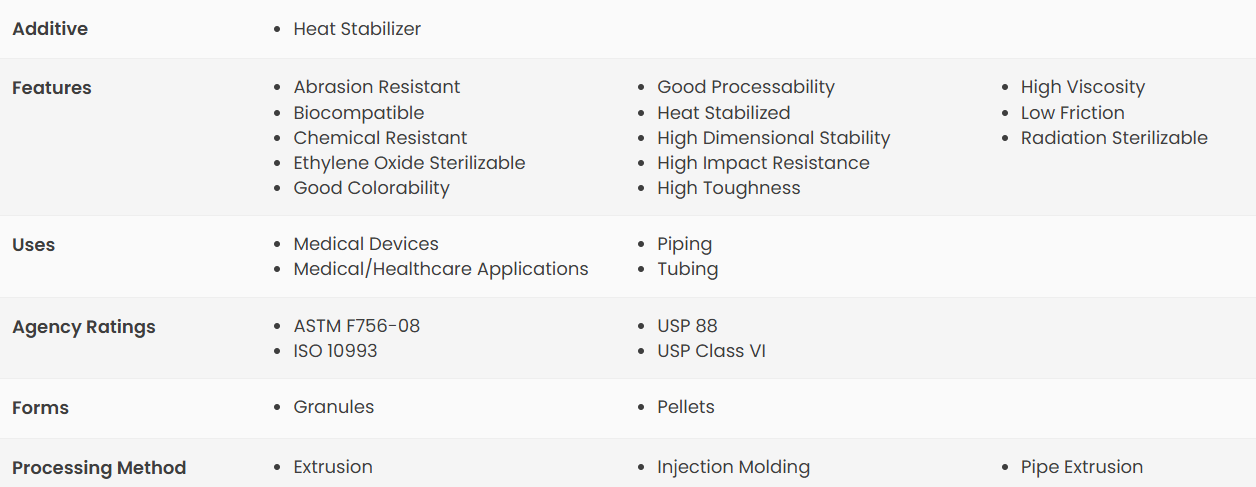Click the Pipe Extrusion method
This screenshot has width=1256, height=487.
(x=1081, y=467)
